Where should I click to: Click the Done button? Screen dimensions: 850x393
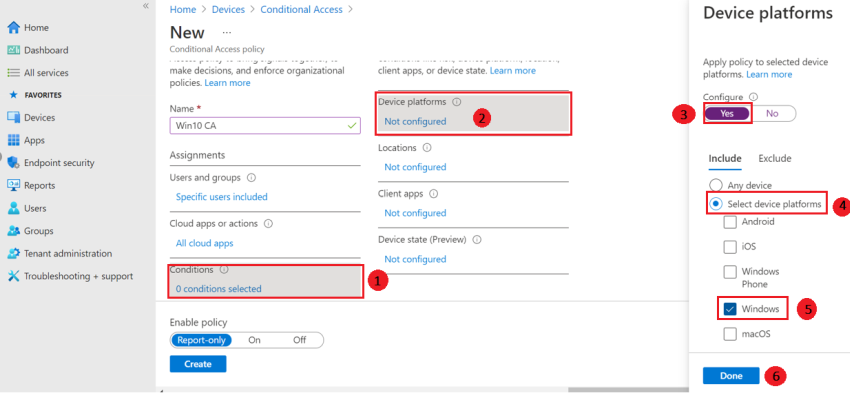tap(731, 376)
